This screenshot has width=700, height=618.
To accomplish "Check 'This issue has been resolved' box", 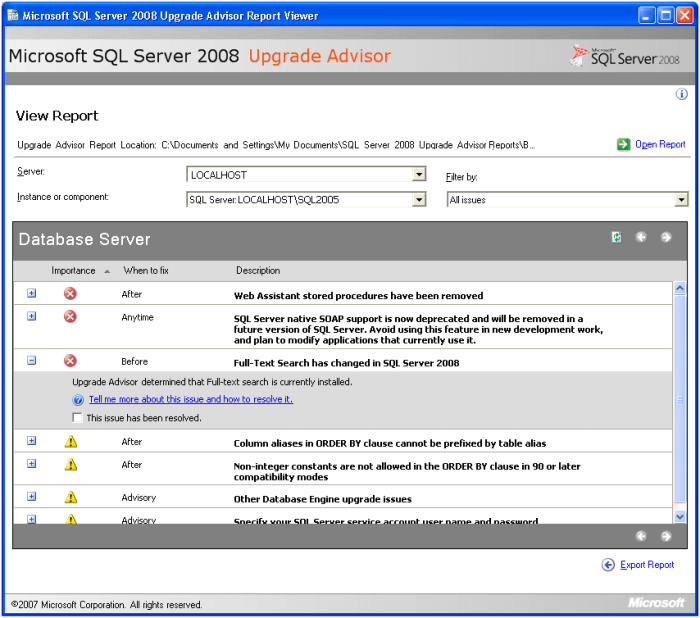I will click(78, 418).
